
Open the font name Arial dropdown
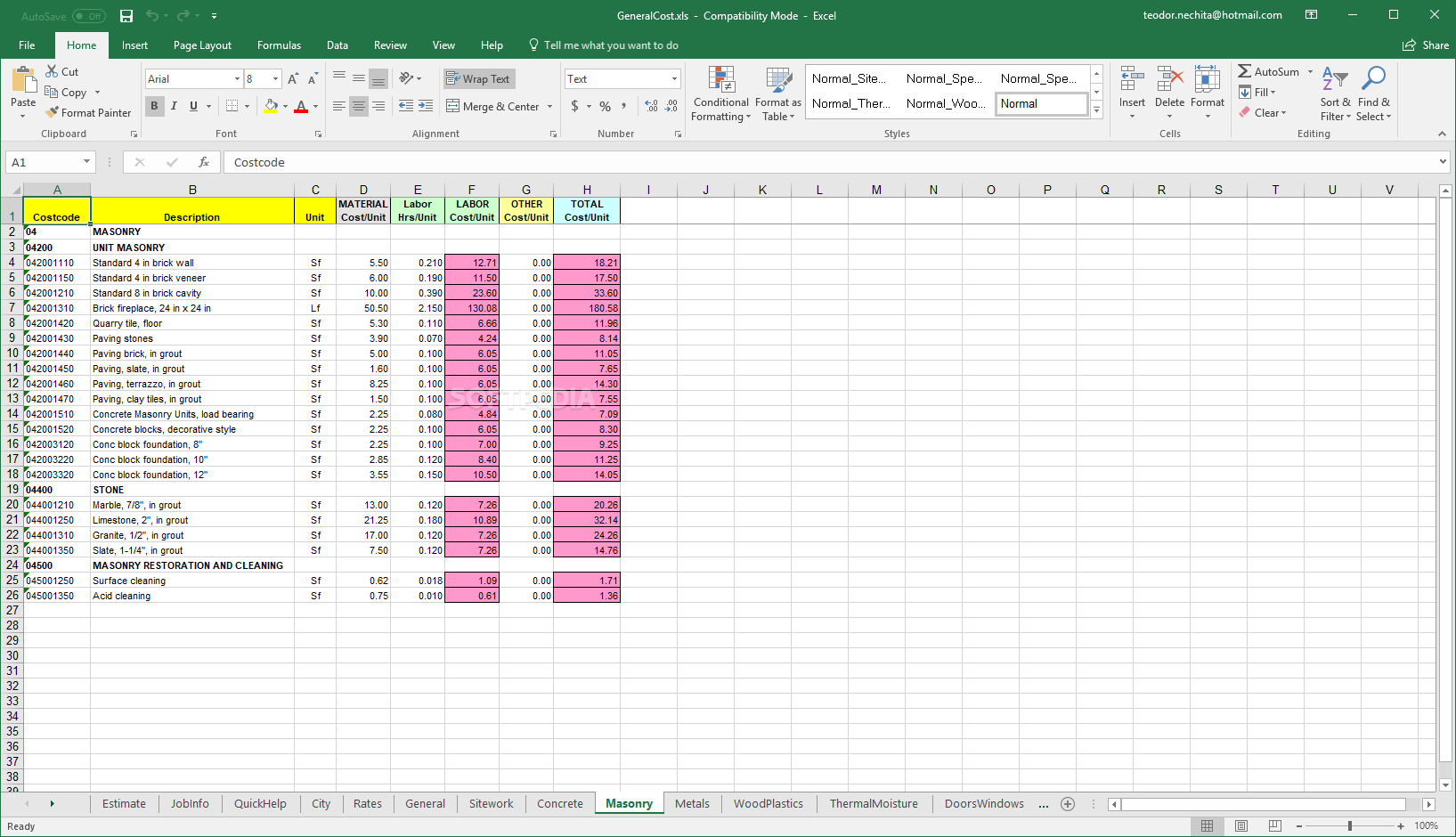pos(237,79)
